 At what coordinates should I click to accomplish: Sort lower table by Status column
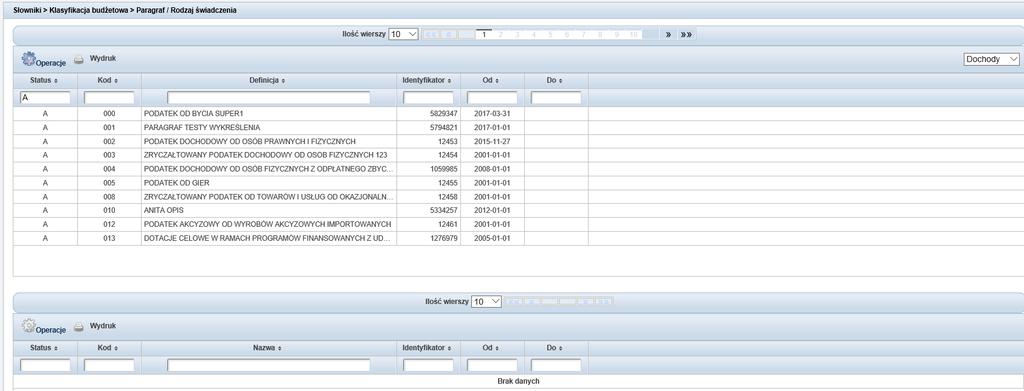44,348
